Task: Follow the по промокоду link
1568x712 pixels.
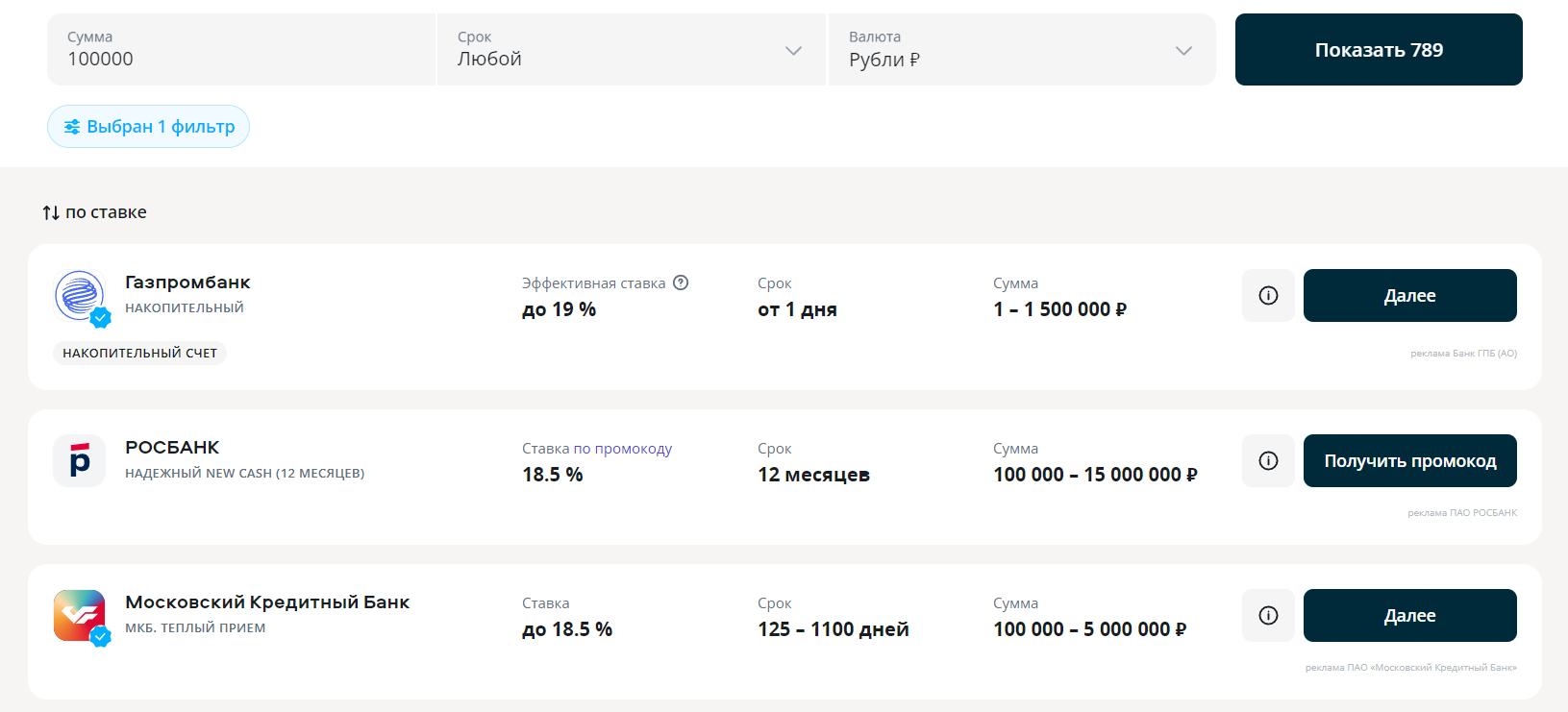Action: point(622,449)
